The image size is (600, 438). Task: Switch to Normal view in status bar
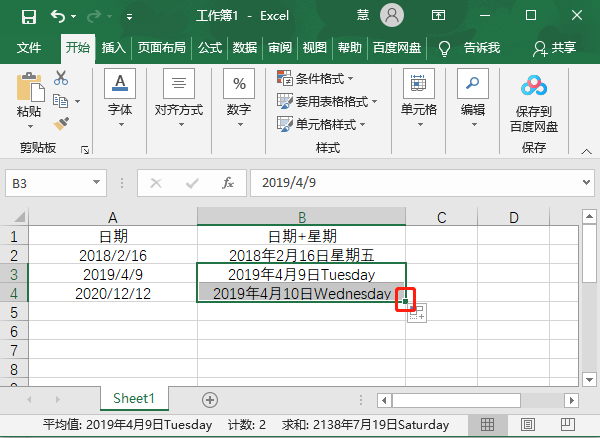pos(488,424)
